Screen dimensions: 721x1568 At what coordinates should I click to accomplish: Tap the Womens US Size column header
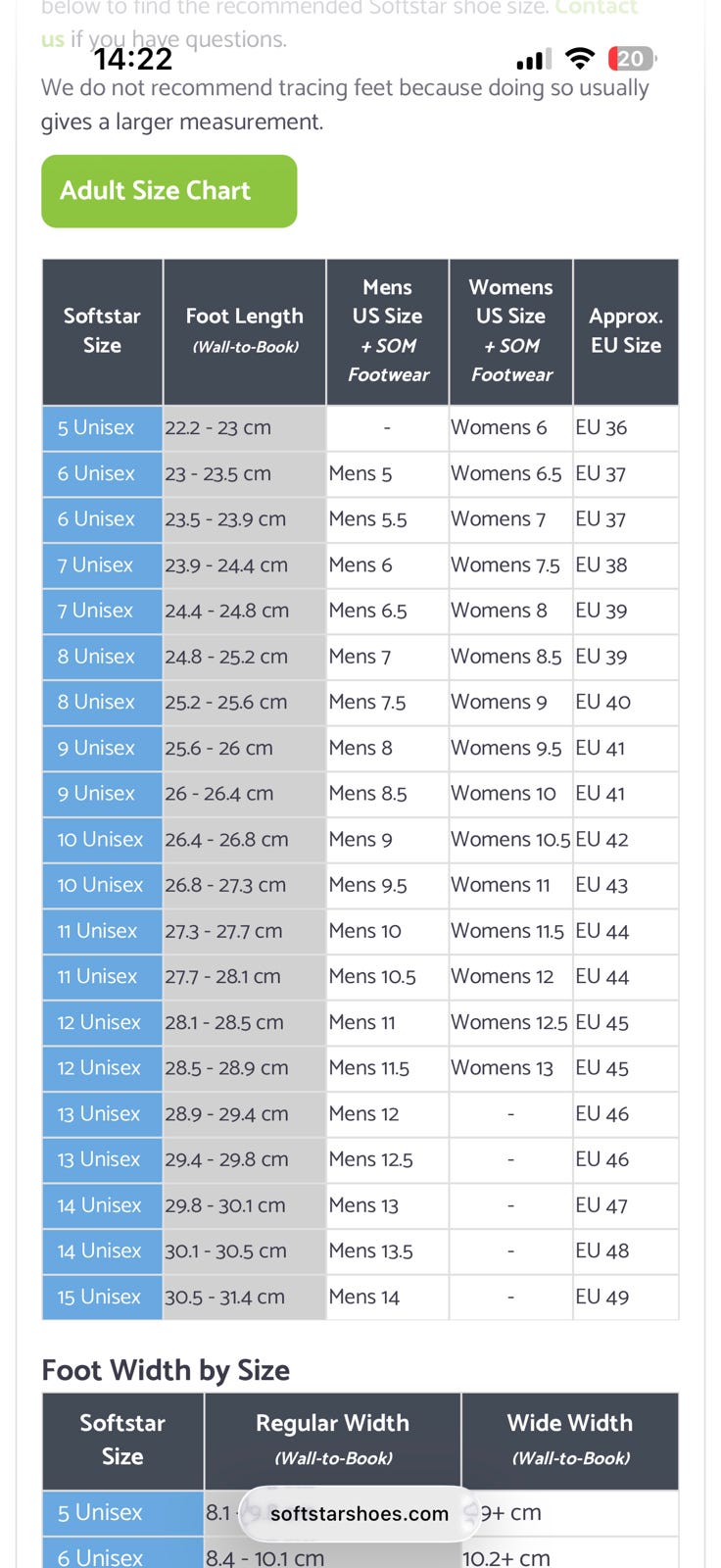511,331
